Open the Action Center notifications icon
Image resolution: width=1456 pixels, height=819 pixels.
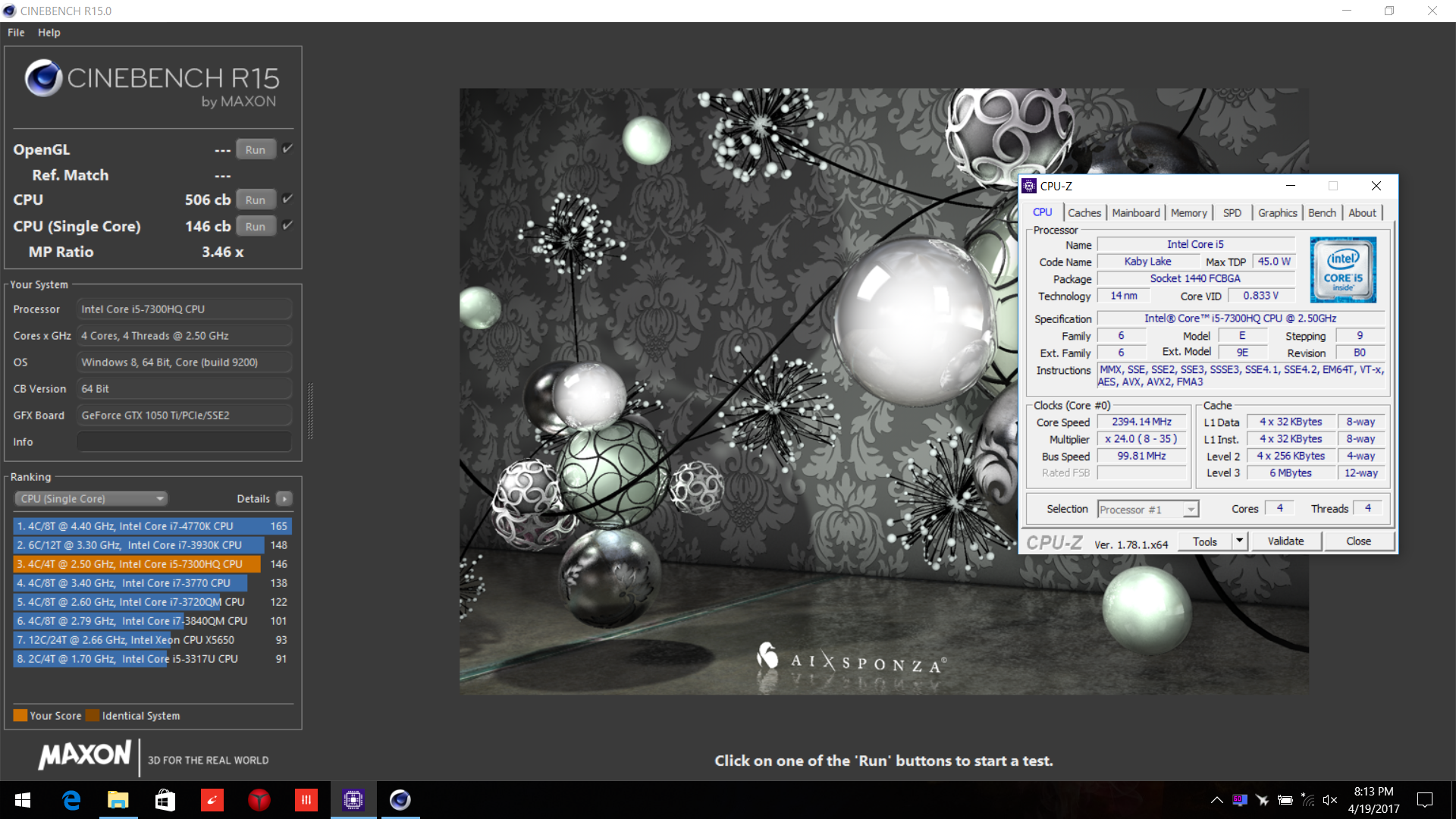[x=1425, y=800]
